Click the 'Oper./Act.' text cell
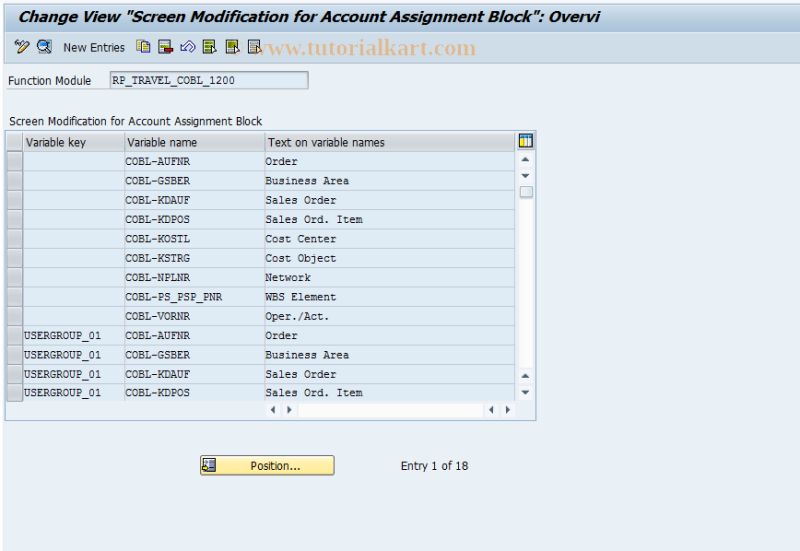This screenshot has width=800, height=551. point(390,316)
